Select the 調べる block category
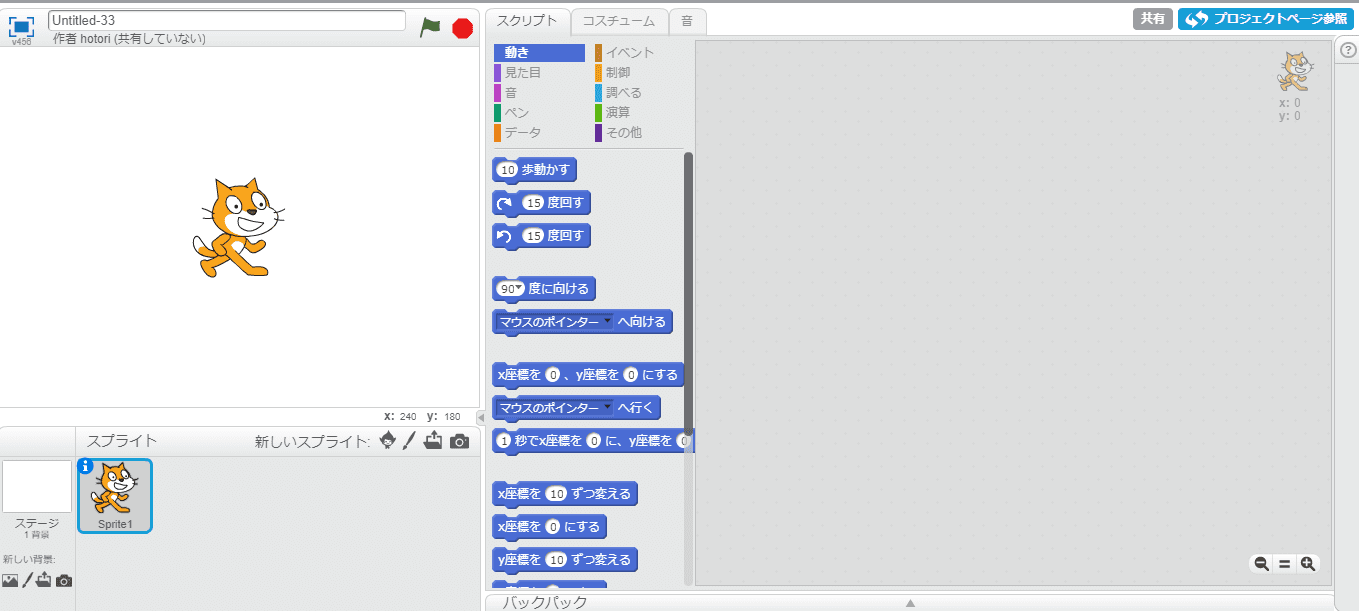 [638, 92]
